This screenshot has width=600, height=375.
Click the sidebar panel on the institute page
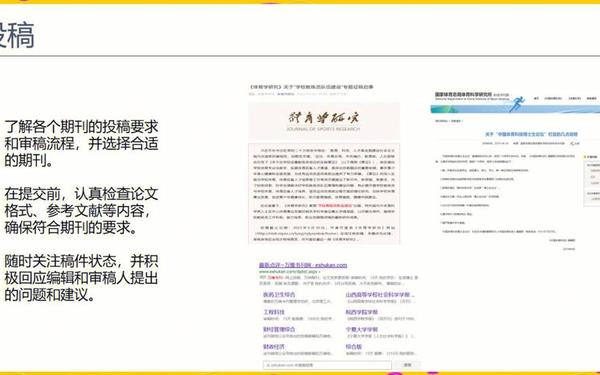click(x=591, y=180)
